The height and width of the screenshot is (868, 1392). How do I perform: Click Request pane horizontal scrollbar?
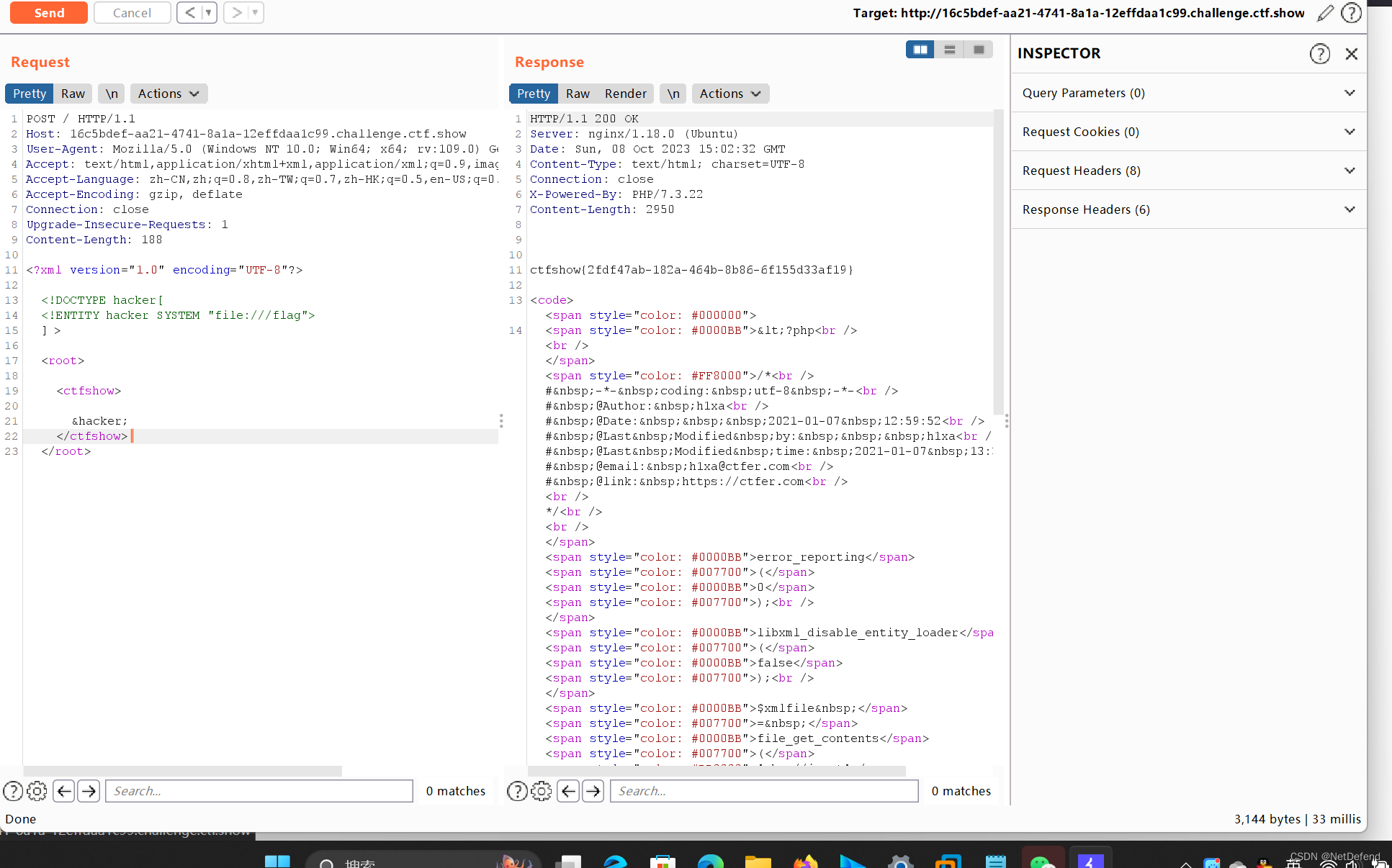[183, 771]
